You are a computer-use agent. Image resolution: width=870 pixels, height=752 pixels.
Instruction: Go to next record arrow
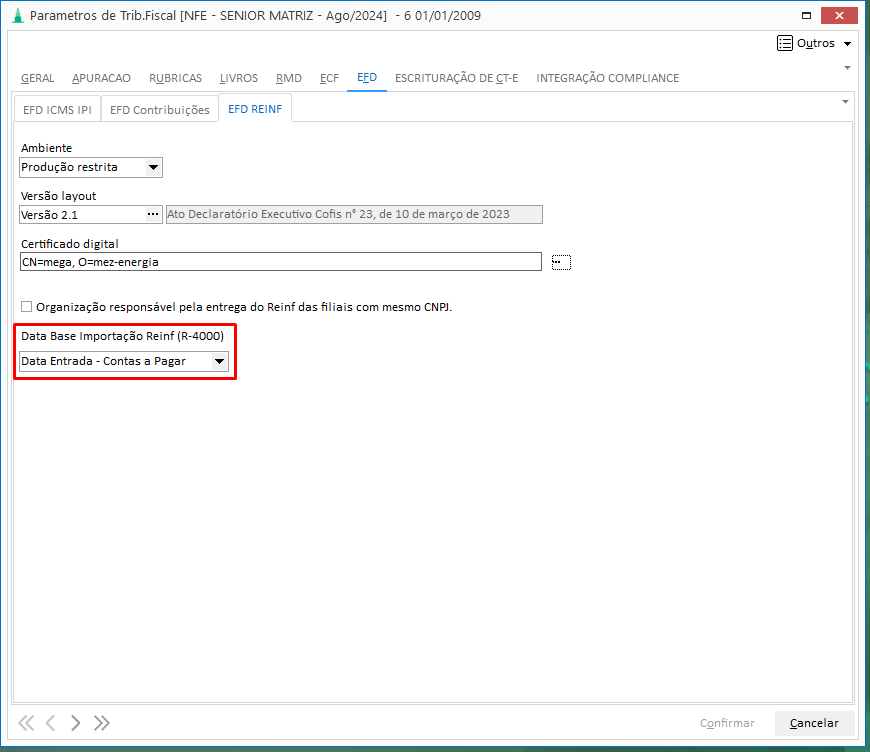[75, 723]
